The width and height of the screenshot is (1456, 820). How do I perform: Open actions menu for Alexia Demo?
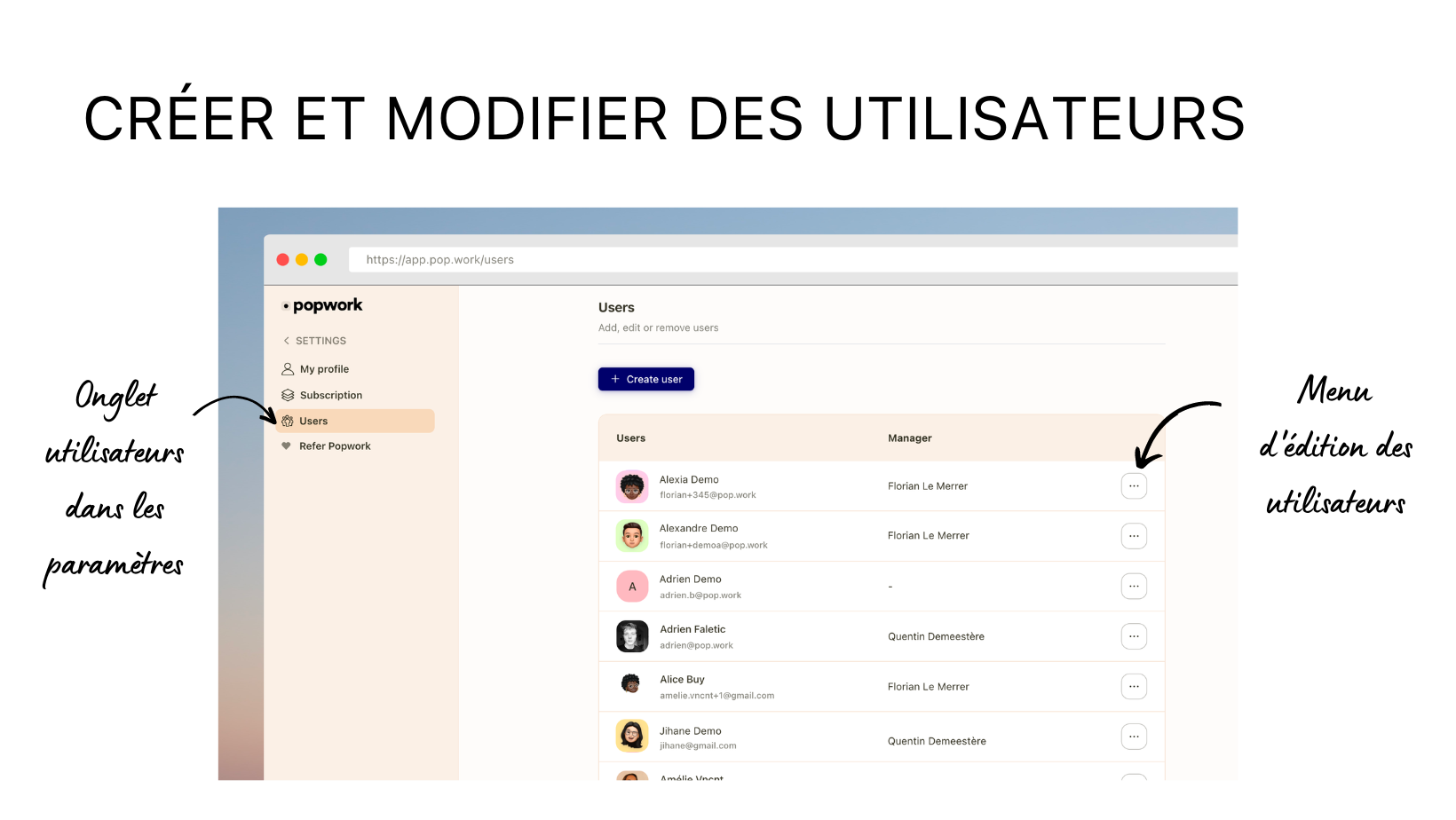pos(1134,485)
